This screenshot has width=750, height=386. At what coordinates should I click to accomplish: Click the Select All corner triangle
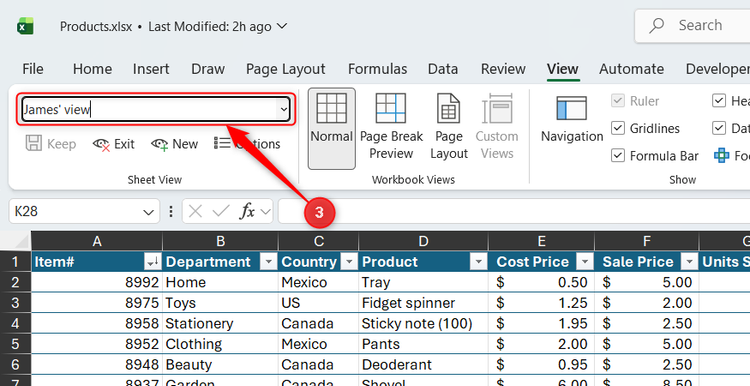point(15,242)
